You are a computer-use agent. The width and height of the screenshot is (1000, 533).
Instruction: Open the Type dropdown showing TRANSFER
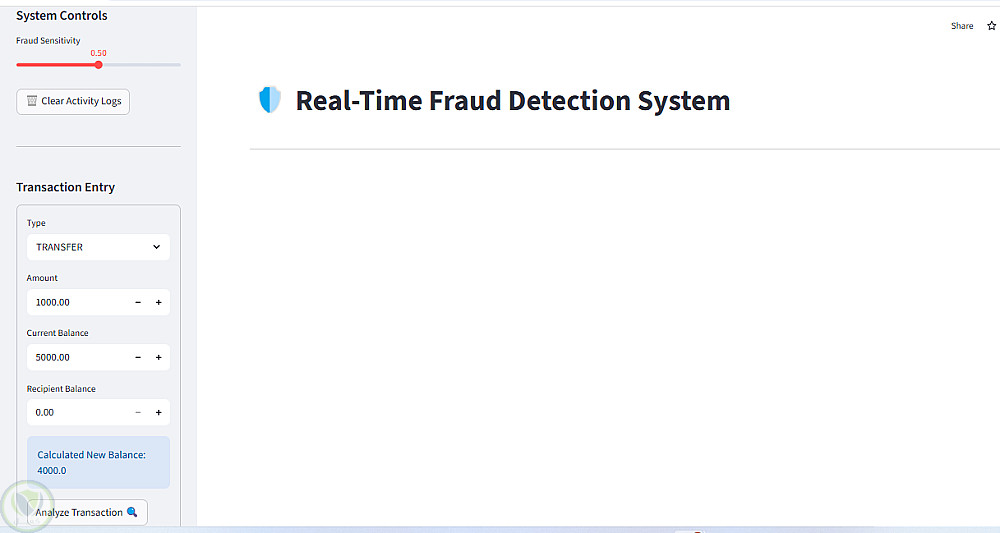tap(98, 247)
